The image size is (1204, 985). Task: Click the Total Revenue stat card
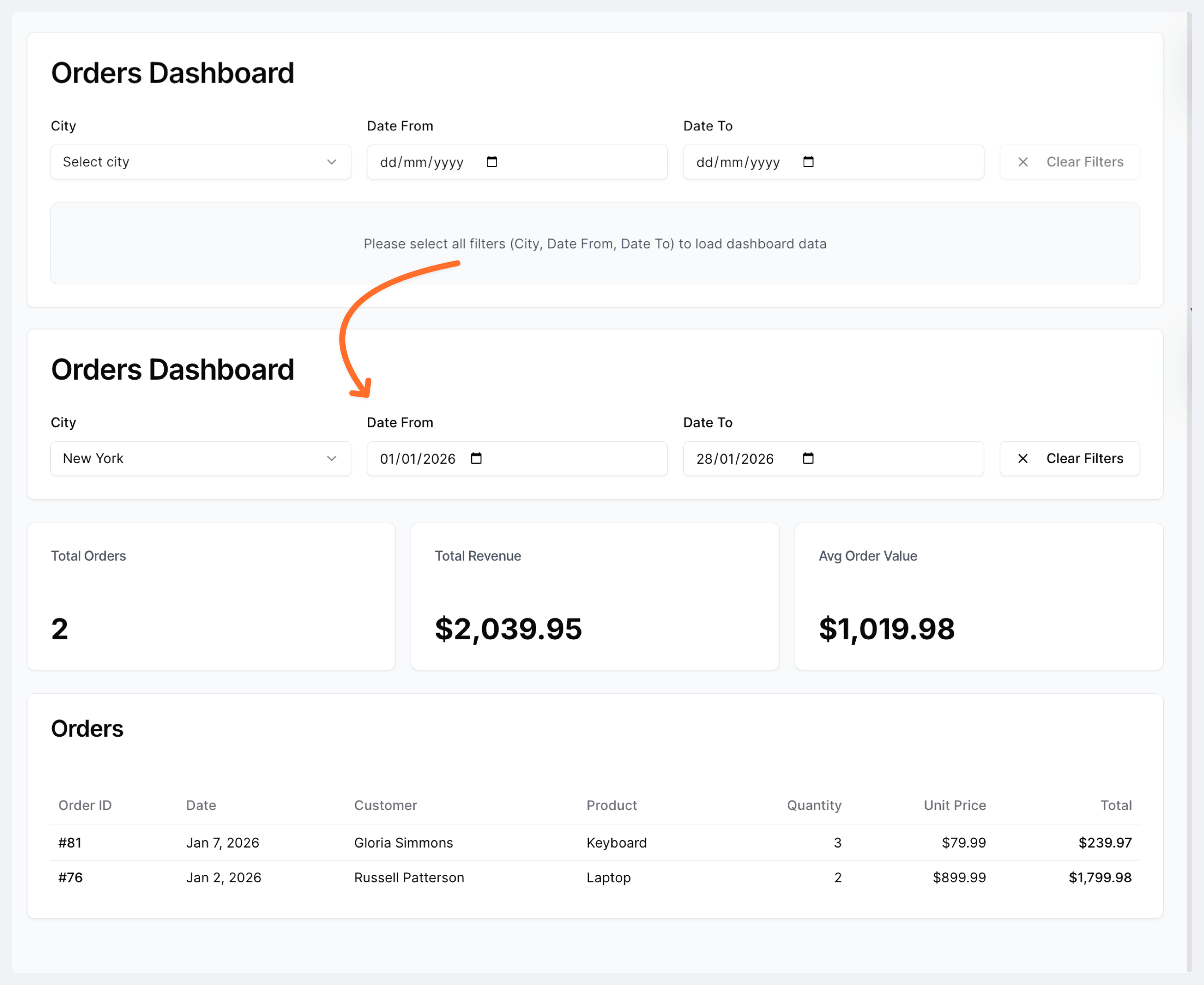coord(595,596)
